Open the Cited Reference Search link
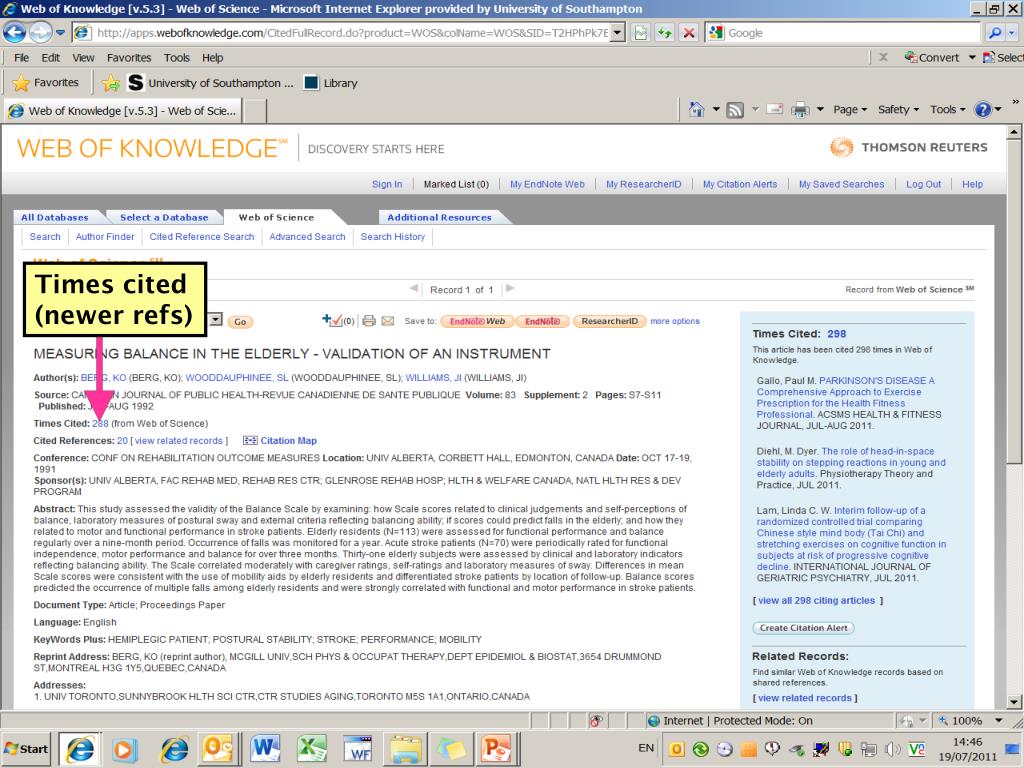Viewport: 1024px width, 768px height. pyautogui.click(x=202, y=236)
